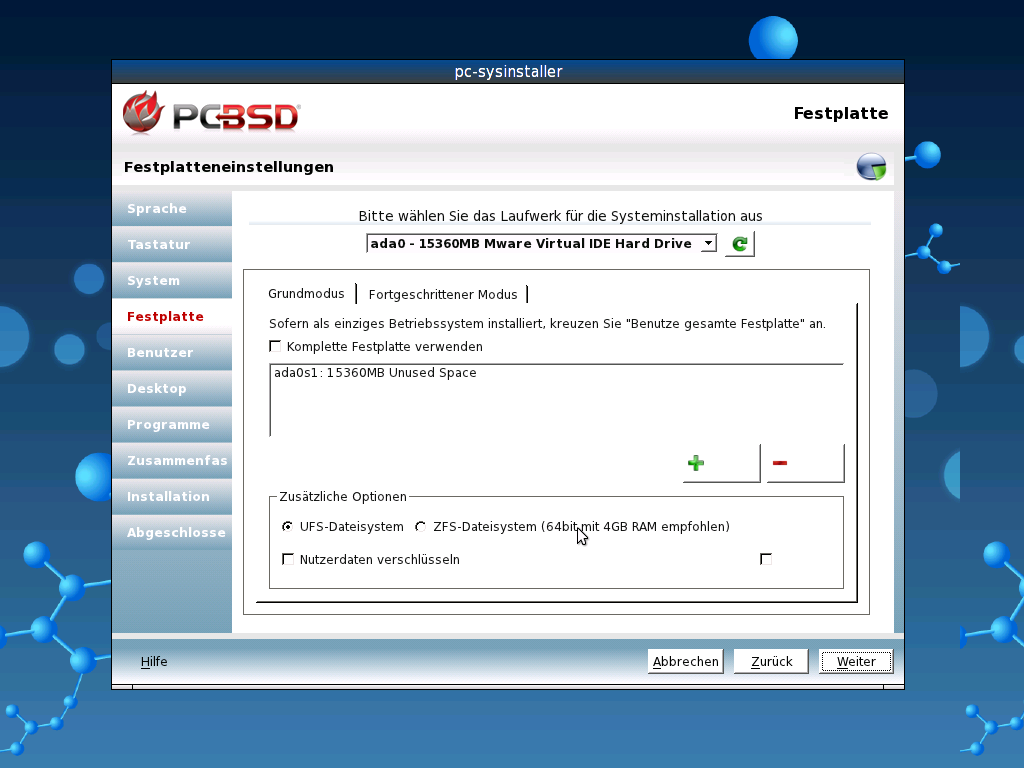Image resolution: width=1024 pixels, height=768 pixels.
Task: Click the Weiter button
Action: (855, 661)
